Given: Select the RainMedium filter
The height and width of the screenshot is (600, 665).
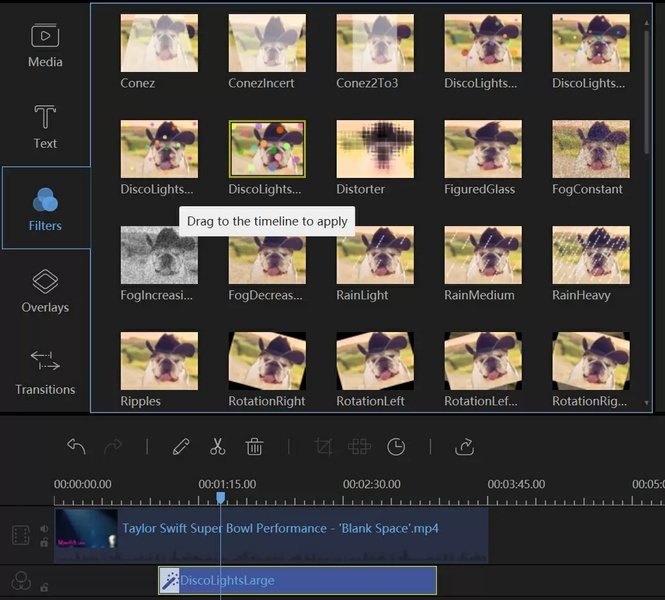Looking at the screenshot, I should 483,255.
